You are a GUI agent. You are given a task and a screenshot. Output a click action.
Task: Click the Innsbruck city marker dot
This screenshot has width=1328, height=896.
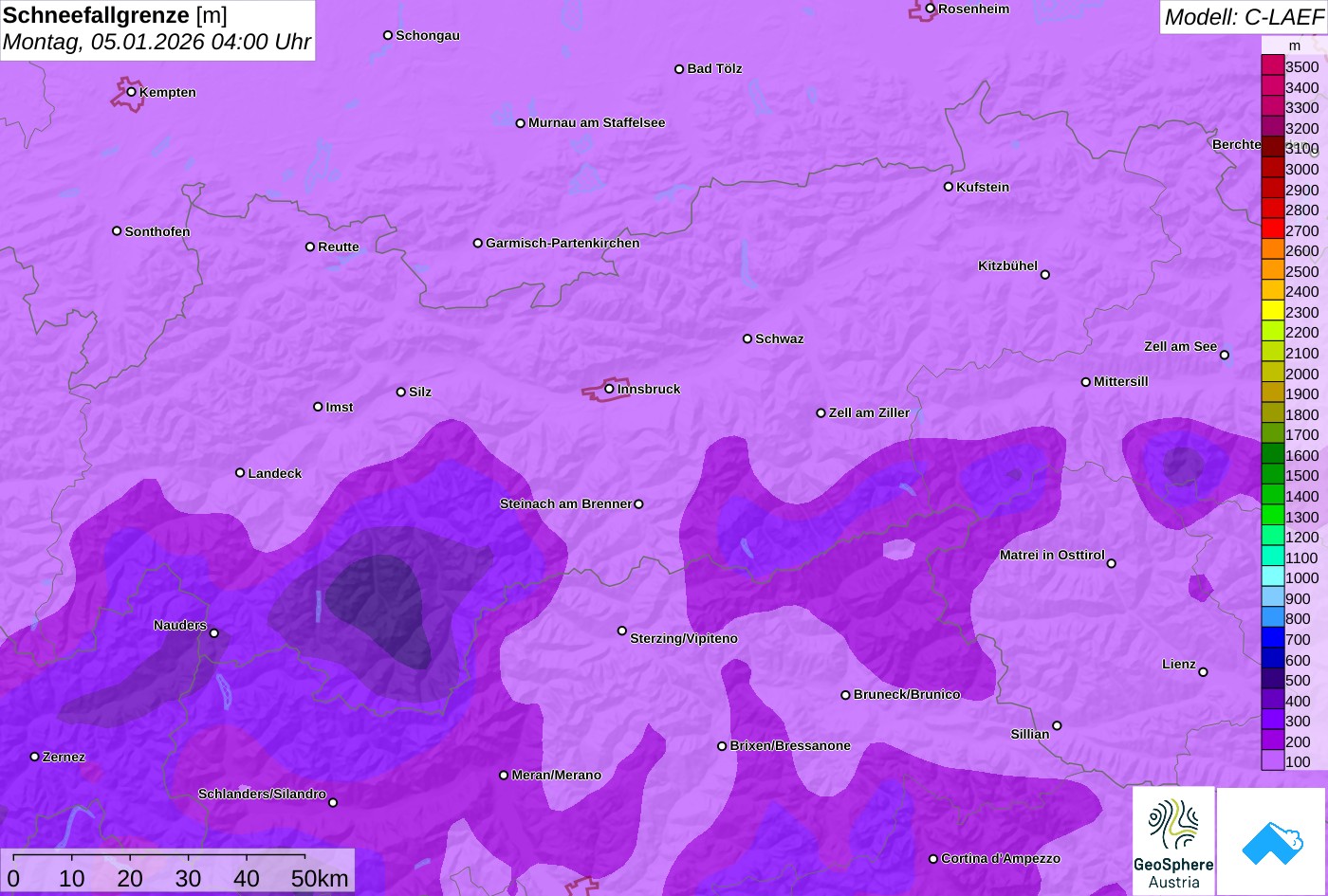point(609,389)
